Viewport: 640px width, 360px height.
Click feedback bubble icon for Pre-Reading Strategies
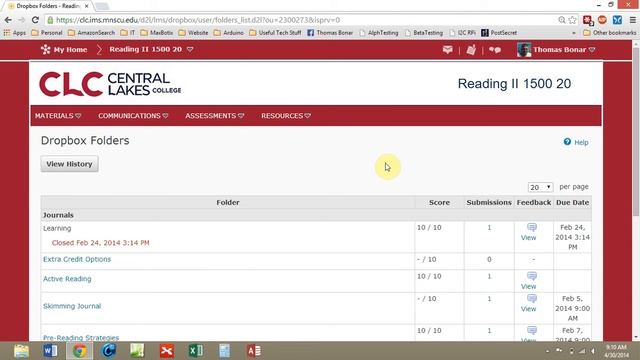coord(531,330)
